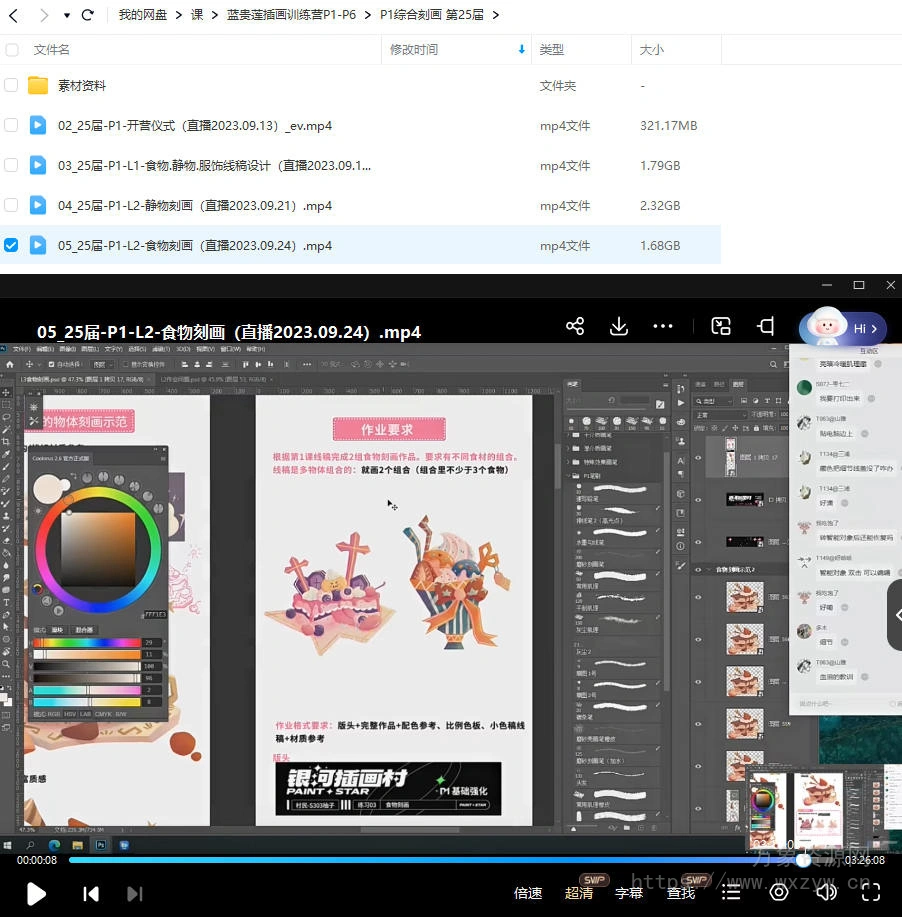
Task: Click the video progress bar handle
Action: pyautogui.click(x=803, y=860)
